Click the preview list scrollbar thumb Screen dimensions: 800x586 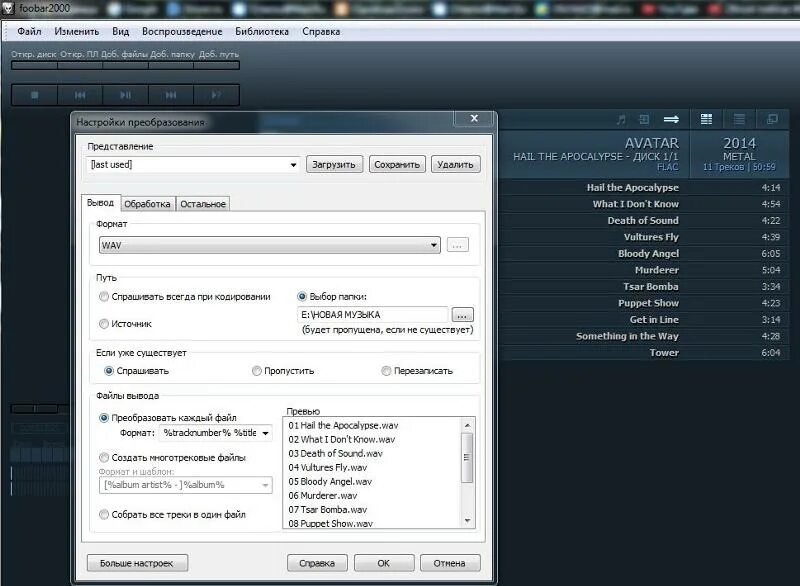pos(467,457)
